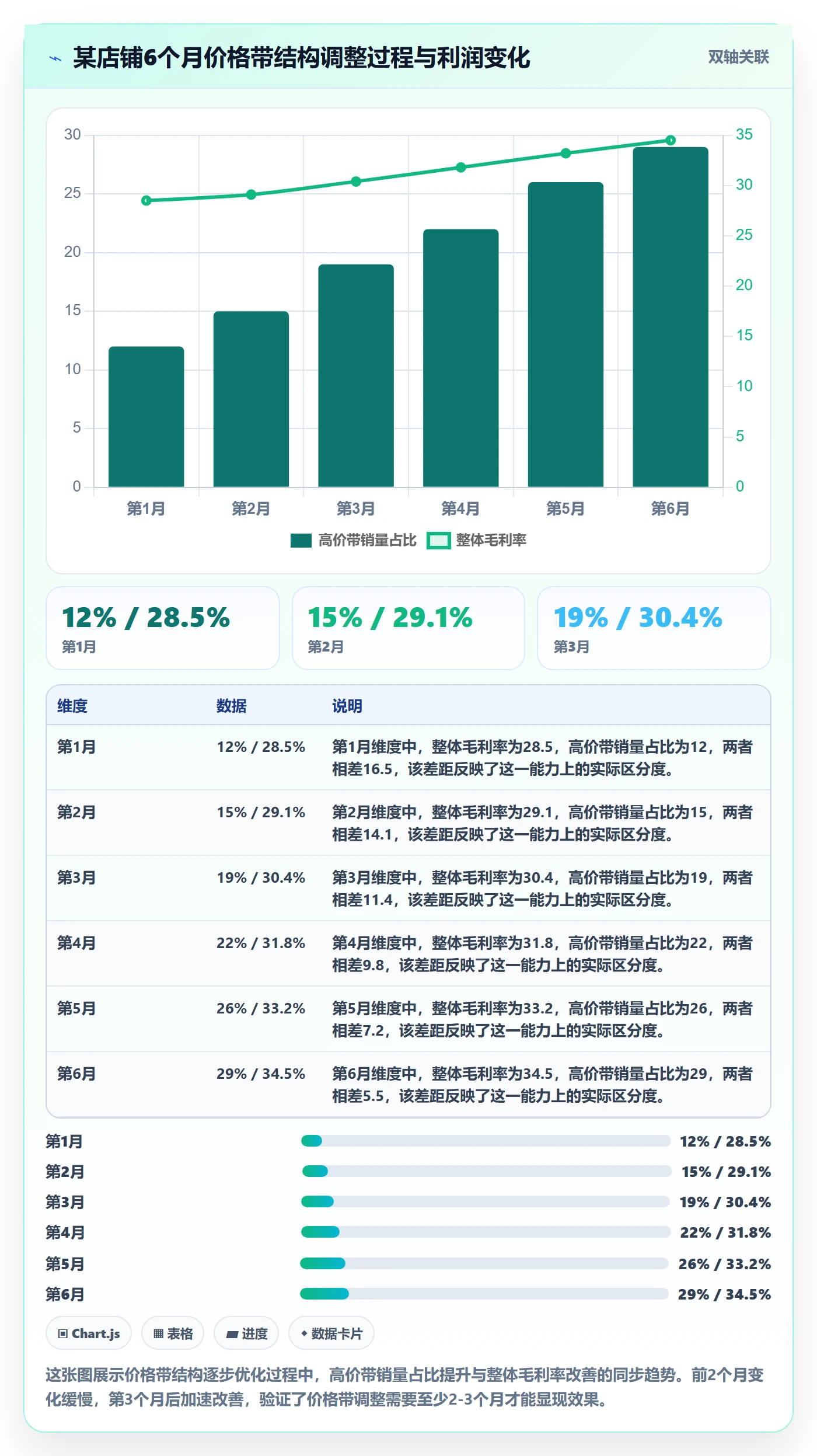Toggle the 高价带销量占比 legend swatch

(301, 541)
